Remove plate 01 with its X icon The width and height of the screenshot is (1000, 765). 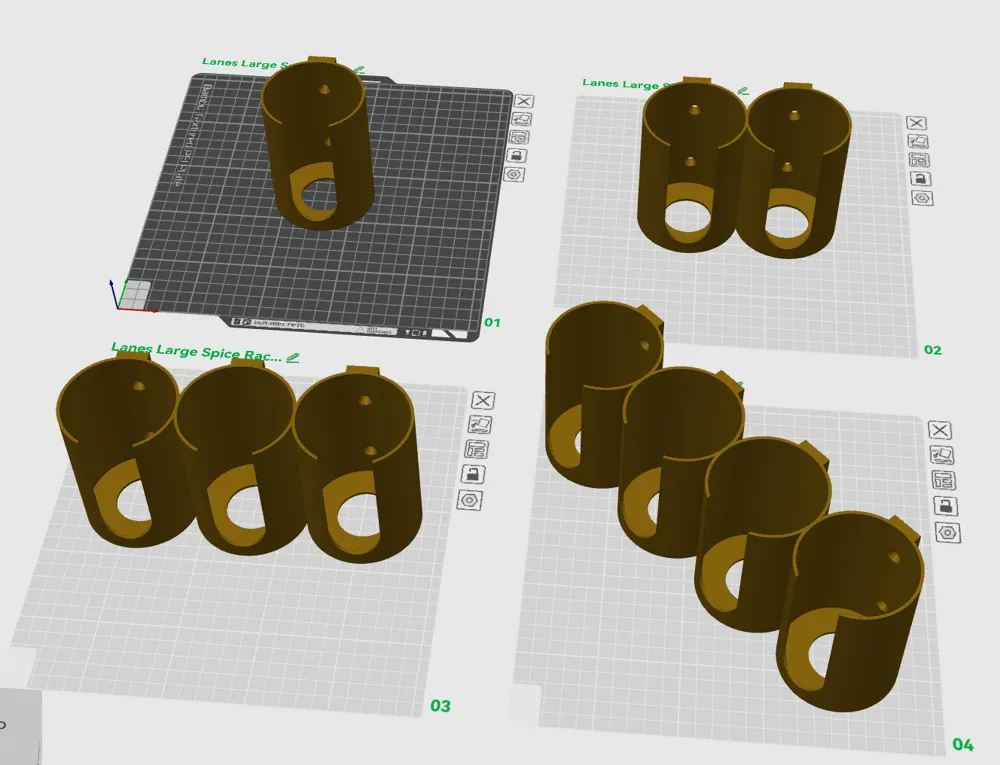click(524, 101)
